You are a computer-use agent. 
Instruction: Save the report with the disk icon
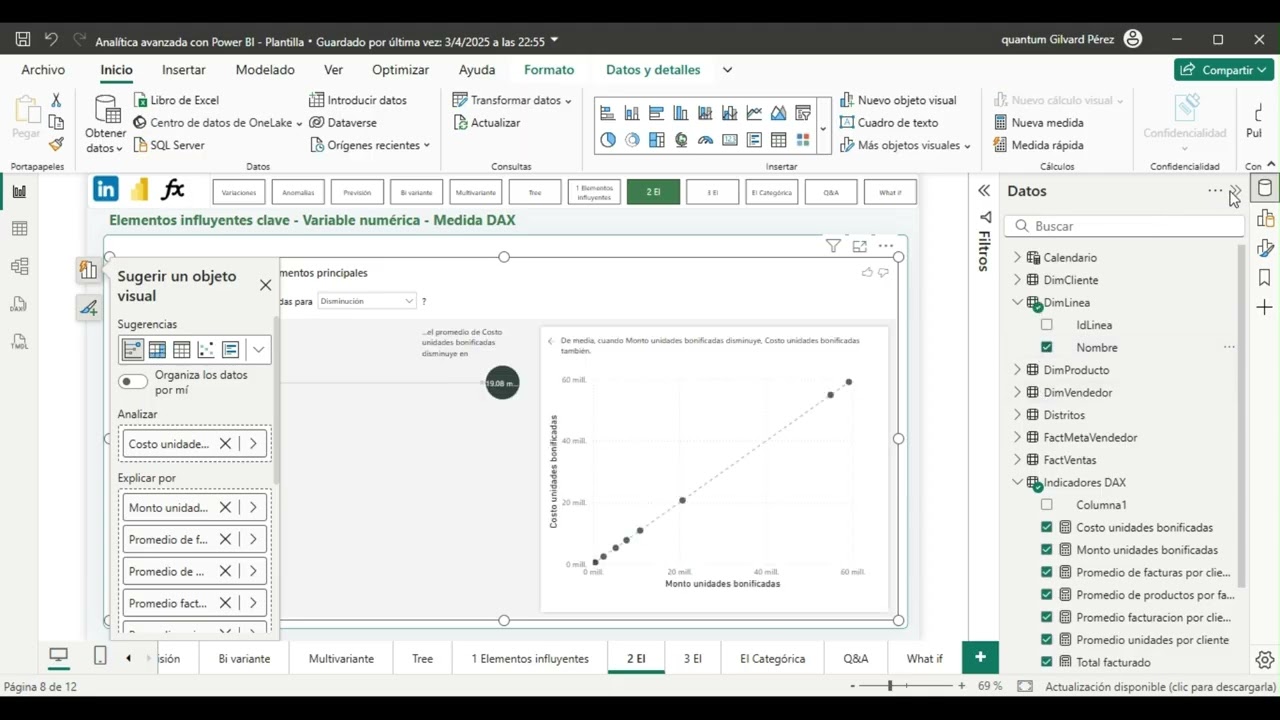point(23,40)
